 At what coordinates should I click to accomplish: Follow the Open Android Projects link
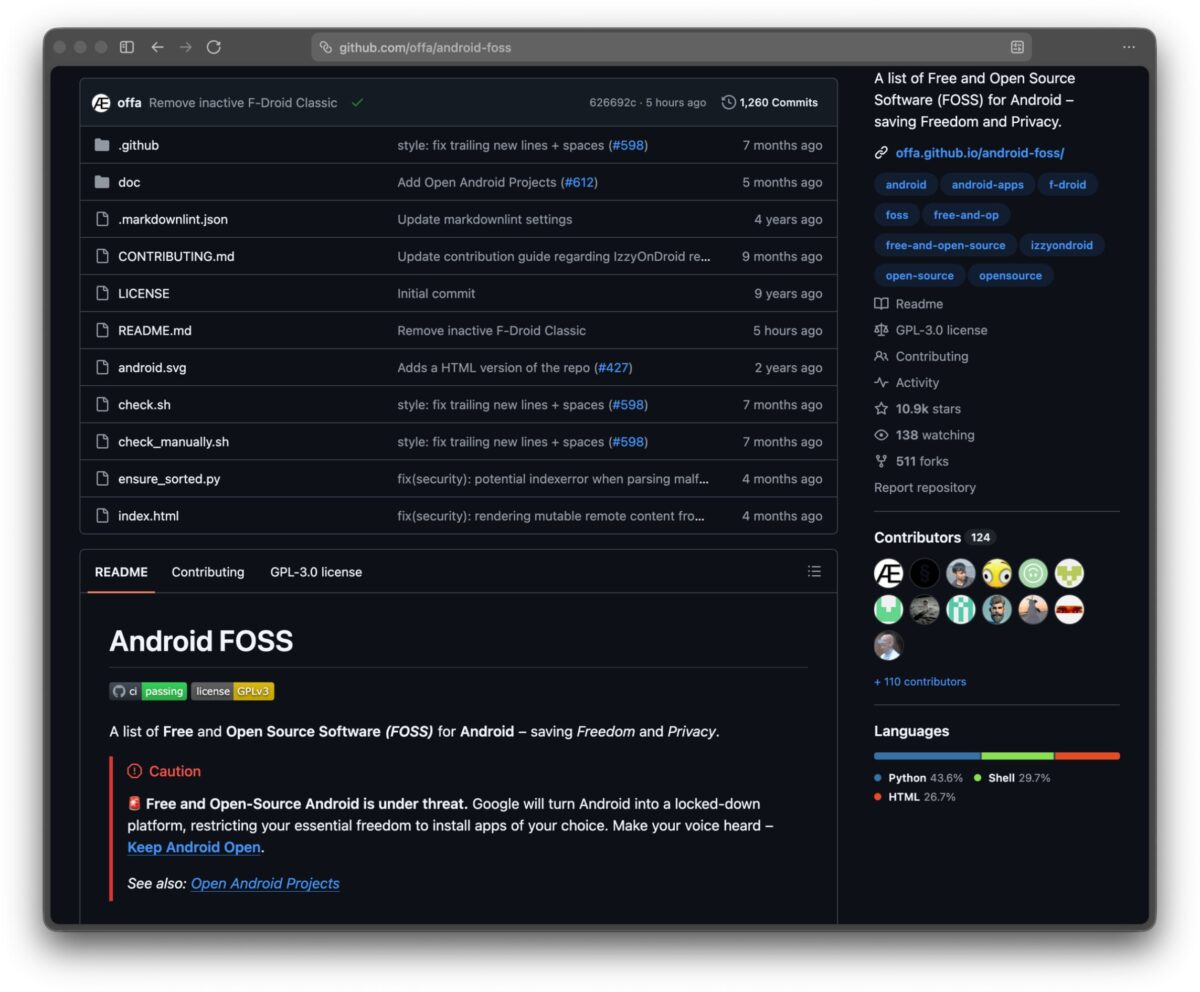point(265,884)
